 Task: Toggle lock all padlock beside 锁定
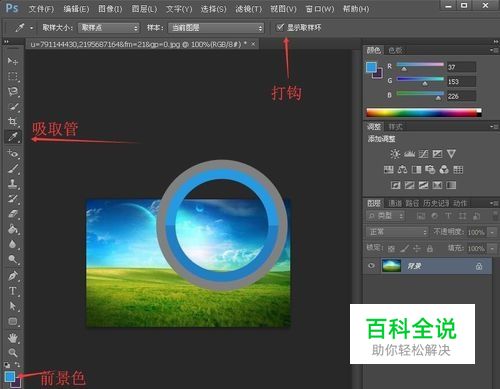(x=430, y=249)
